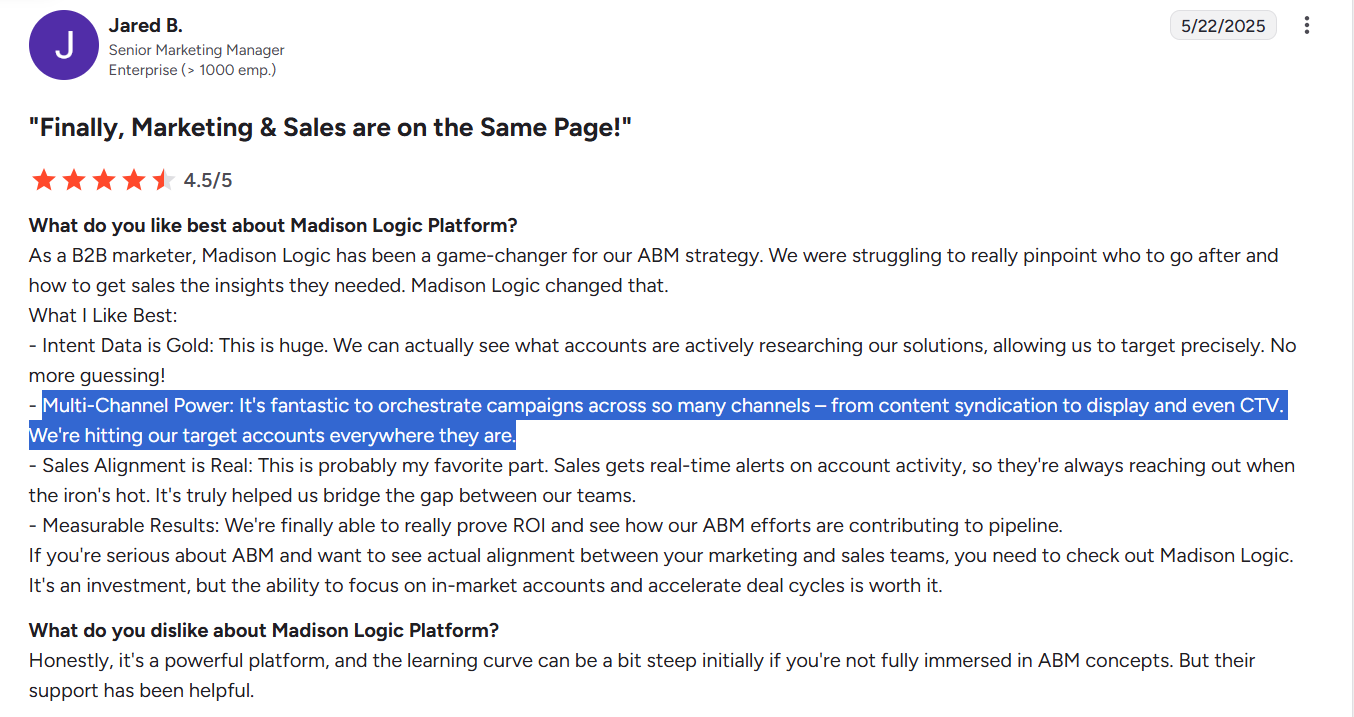The height and width of the screenshot is (717, 1354).
Task: Click the 4.5/5 rating score text
Action: [x=208, y=180]
